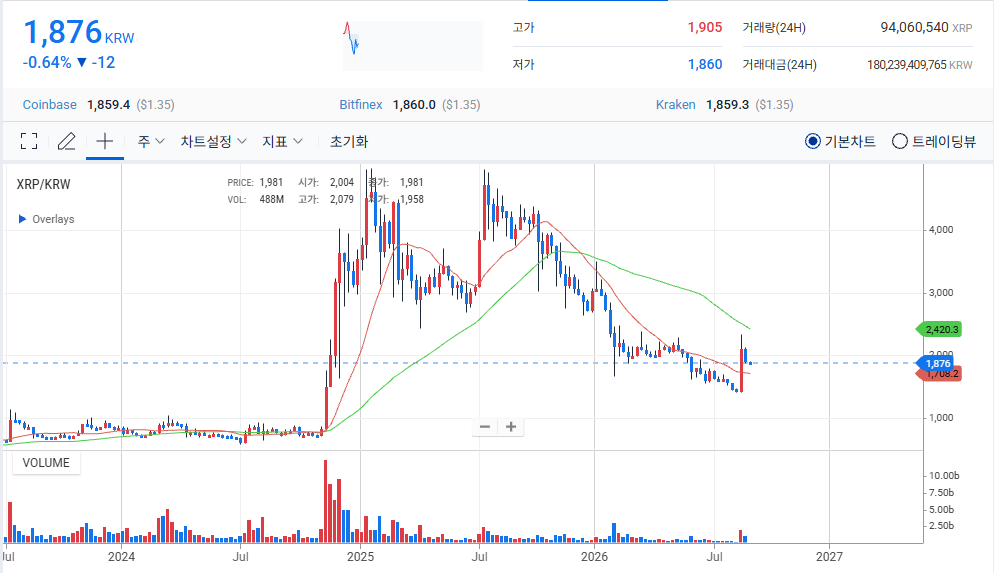994x573 pixels.
Task: Open the 차트설정 dropdown
Action: 213,141
